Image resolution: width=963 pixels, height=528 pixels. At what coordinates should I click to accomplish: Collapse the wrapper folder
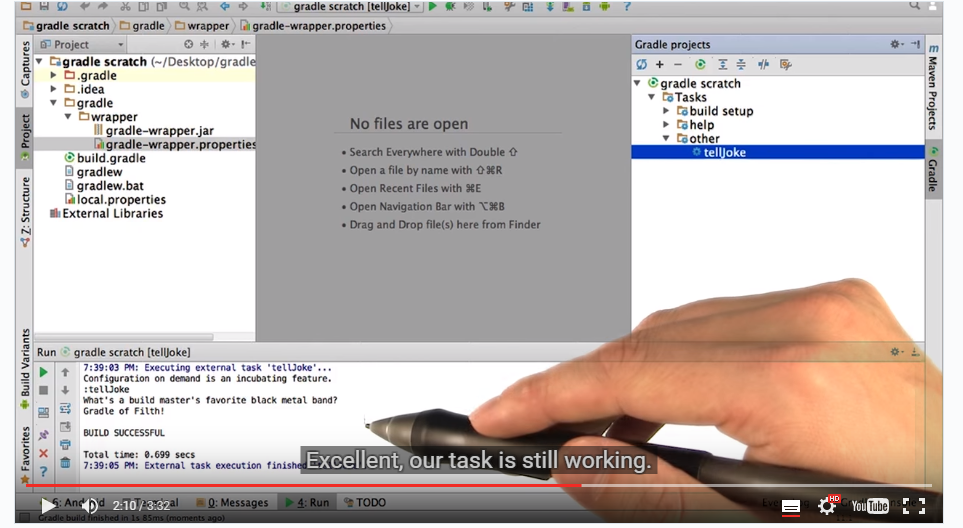[x=68, y=117]
